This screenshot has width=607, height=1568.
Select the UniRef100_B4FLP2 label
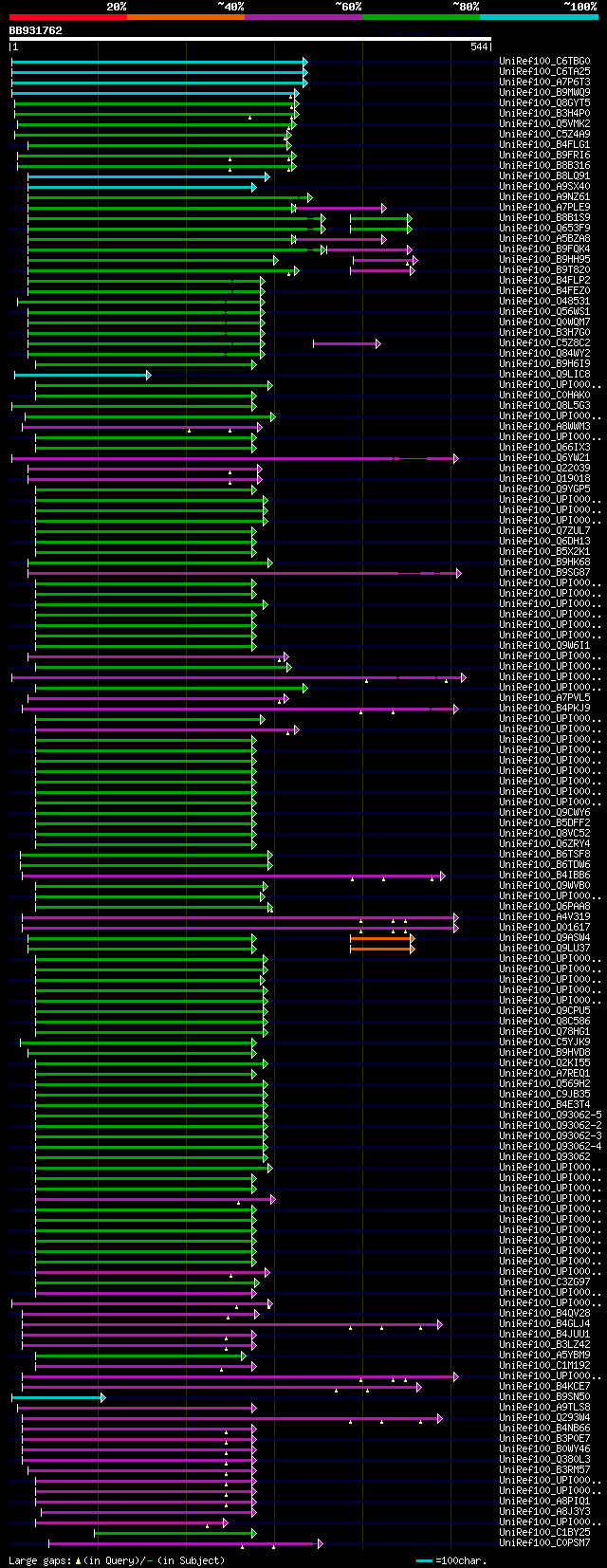click(544, 281)
